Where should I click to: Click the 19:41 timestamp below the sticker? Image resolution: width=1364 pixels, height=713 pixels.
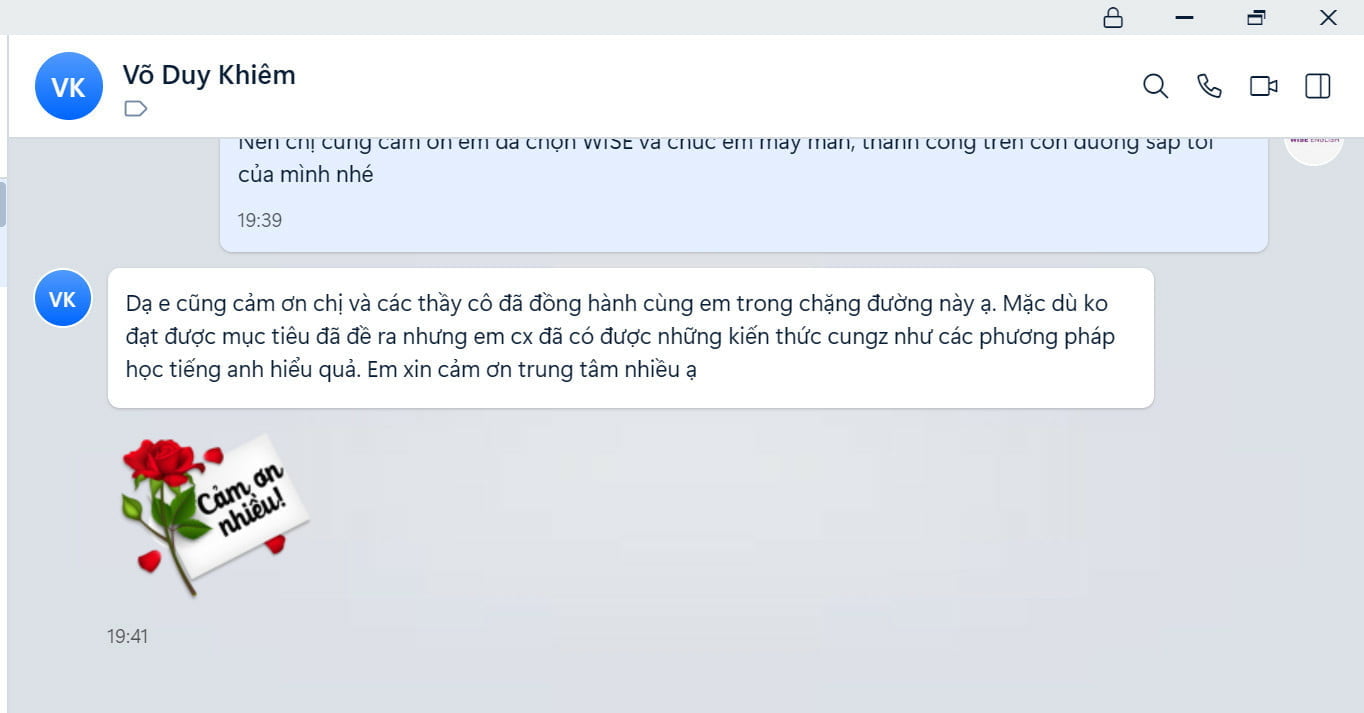[127, 636]
